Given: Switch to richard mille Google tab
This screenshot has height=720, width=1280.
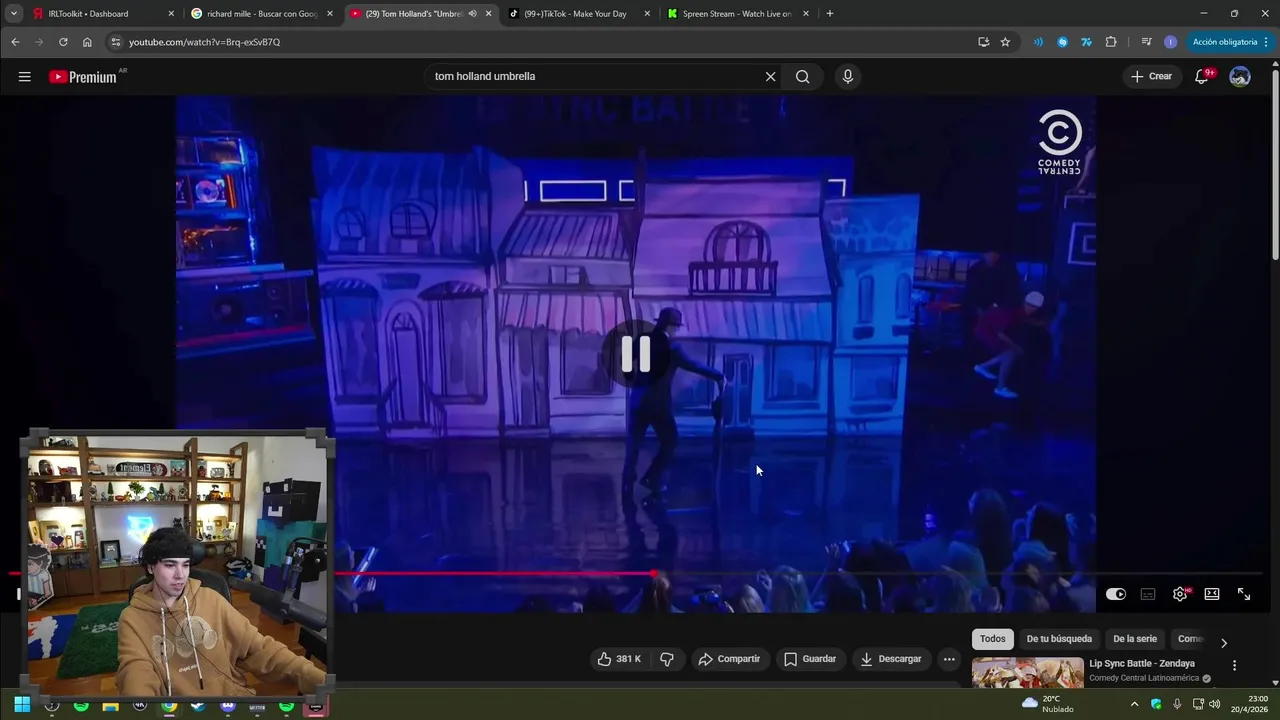Looking at the screenshot, I should coord(261,14).
